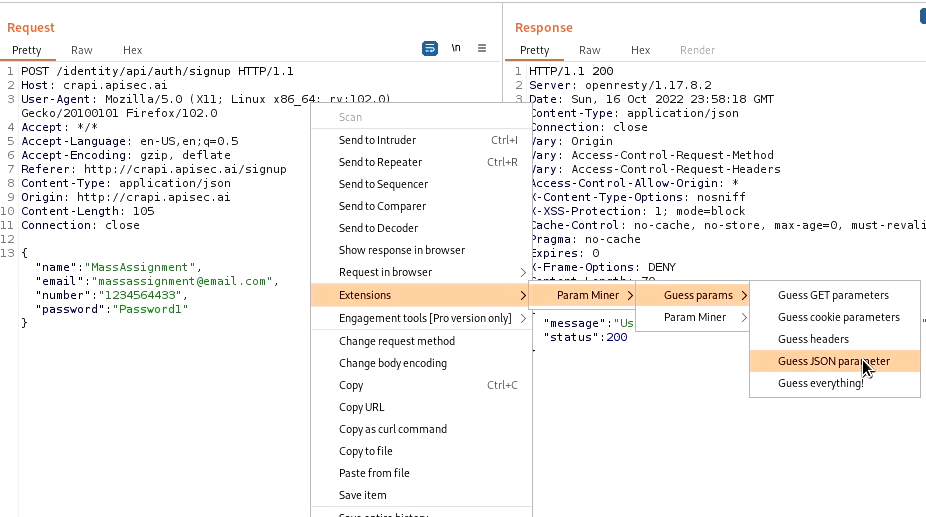The height and width of the screenshot is (517, 926).
Task: Open the Request panel hamburger options menu
Action: click(482, 48)
